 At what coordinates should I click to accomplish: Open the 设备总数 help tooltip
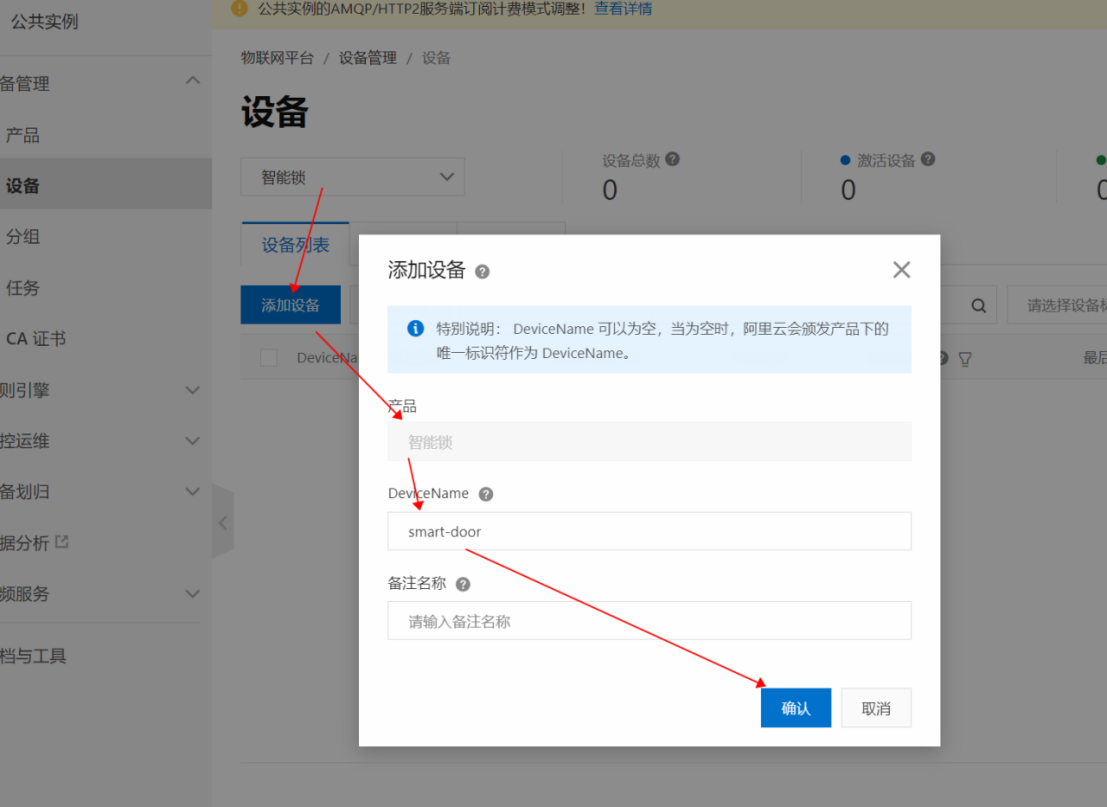672,158
